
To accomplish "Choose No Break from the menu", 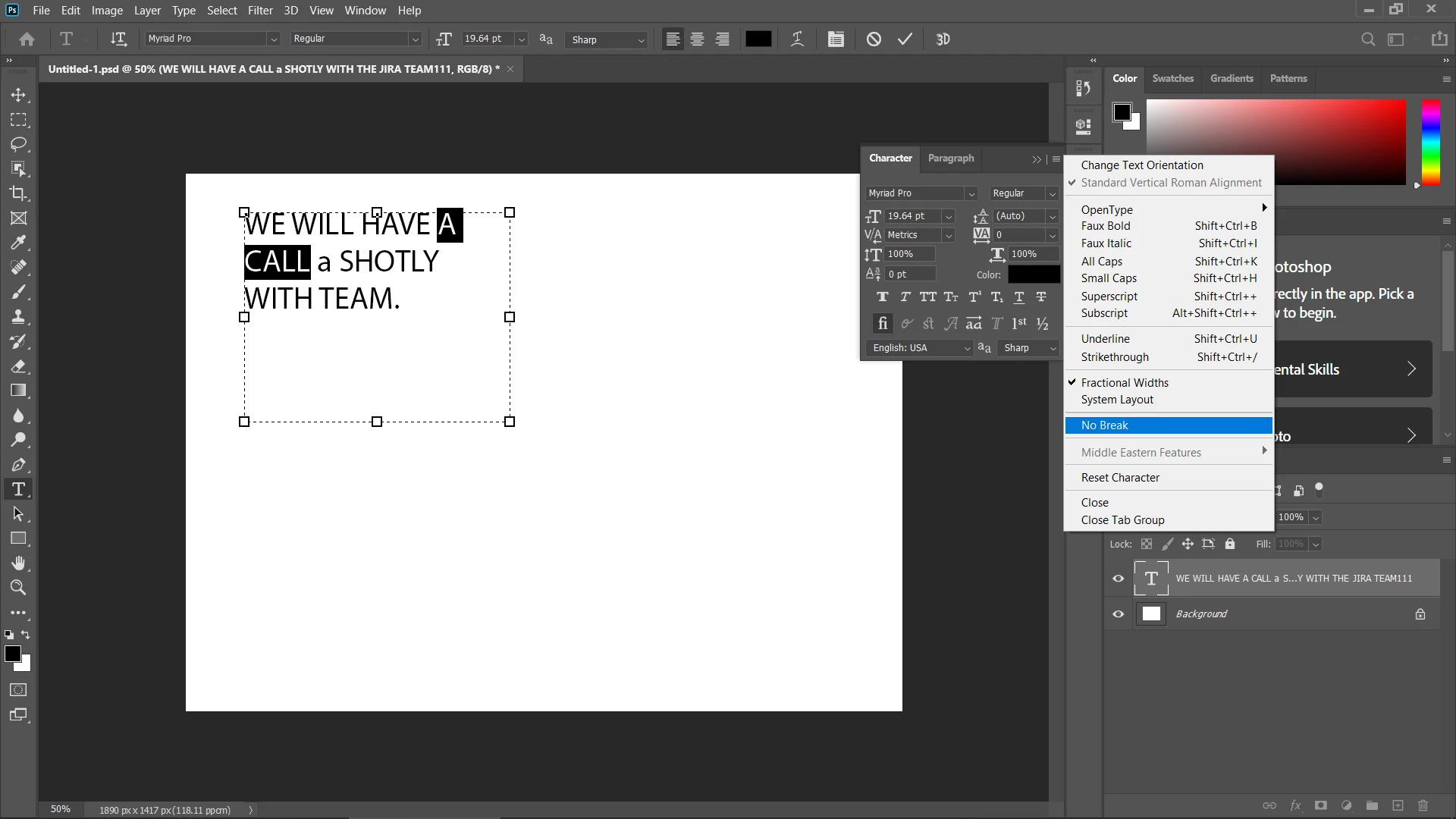I will point(1104,425).
